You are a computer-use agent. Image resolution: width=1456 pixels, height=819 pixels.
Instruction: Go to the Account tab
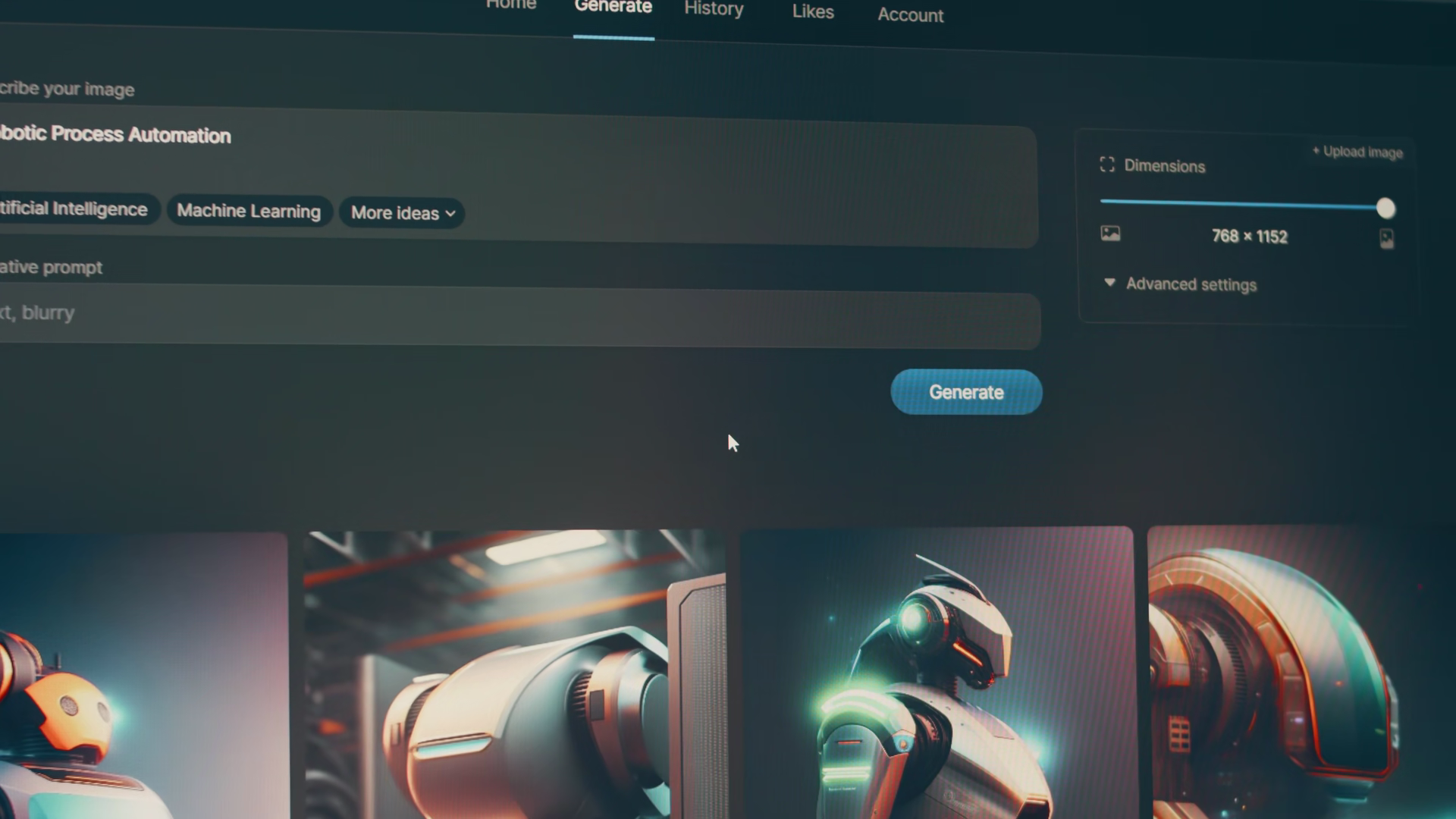[910, 15]
